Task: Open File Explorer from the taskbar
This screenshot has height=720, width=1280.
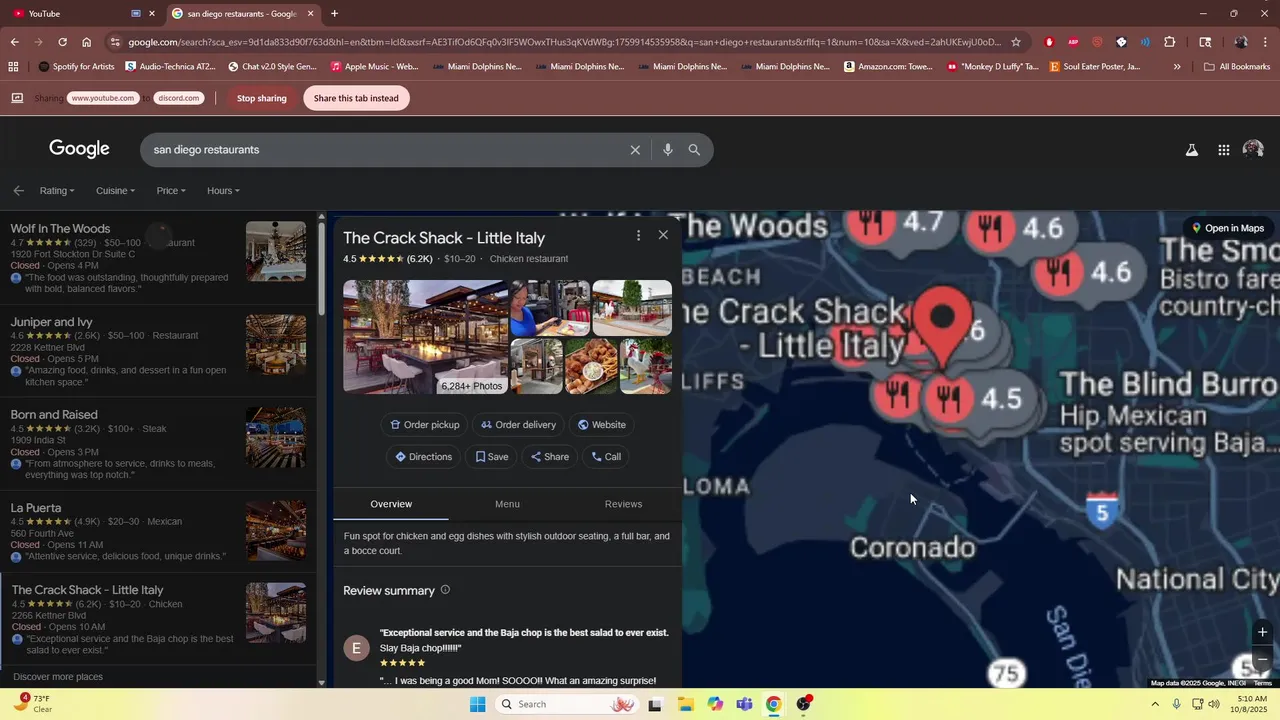Action: (x=685, y=704)
